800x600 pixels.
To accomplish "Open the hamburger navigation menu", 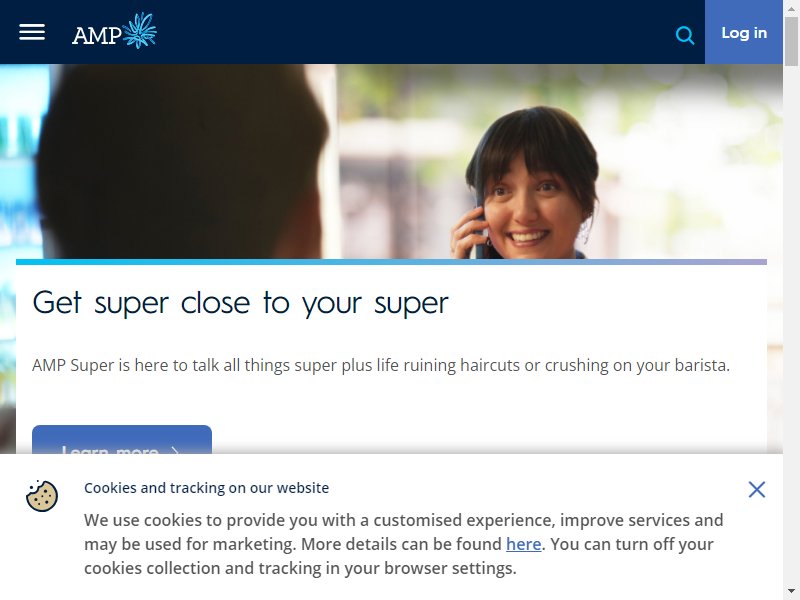I will click(x=32, y=32).
